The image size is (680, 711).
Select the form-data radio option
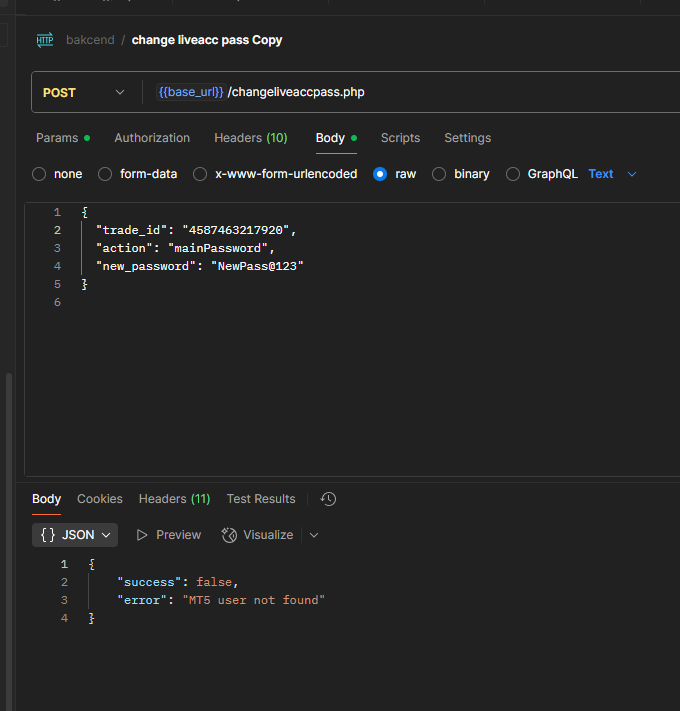[x=105, y=174]
